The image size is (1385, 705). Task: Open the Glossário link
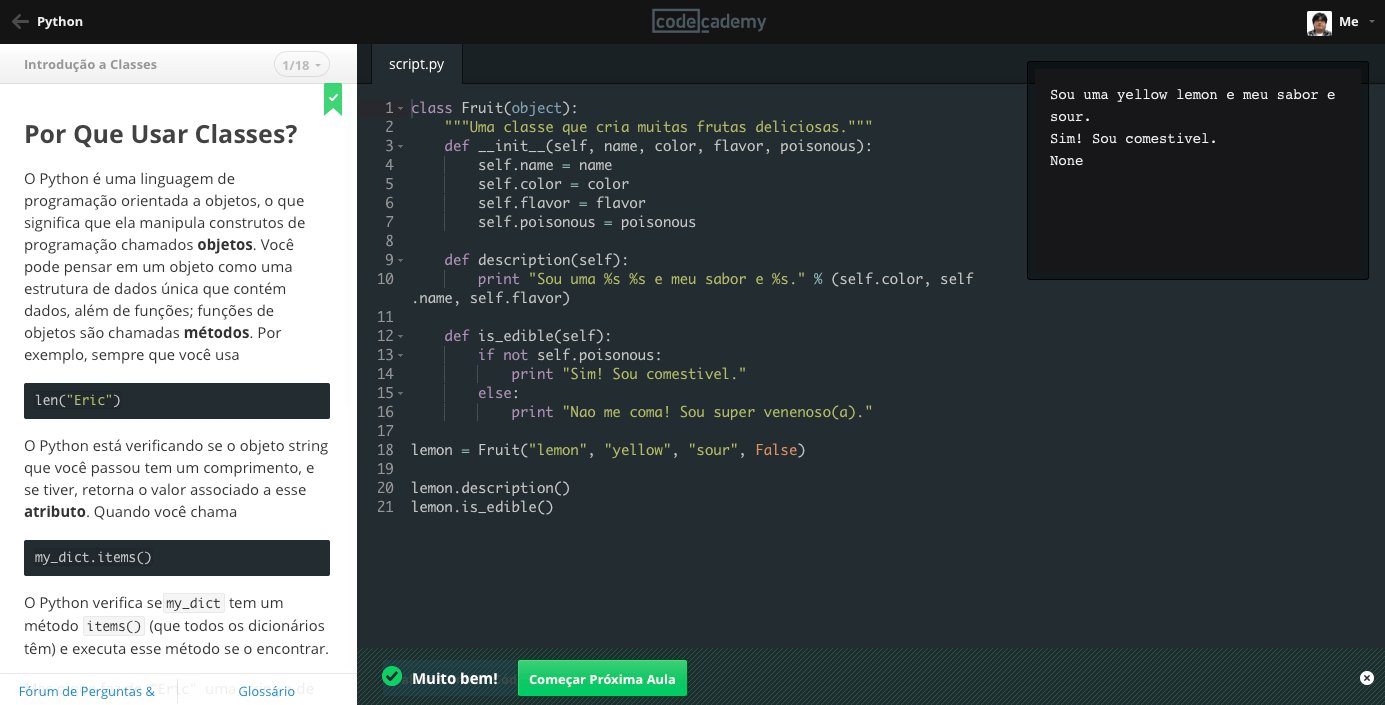[x=267, y=691]
